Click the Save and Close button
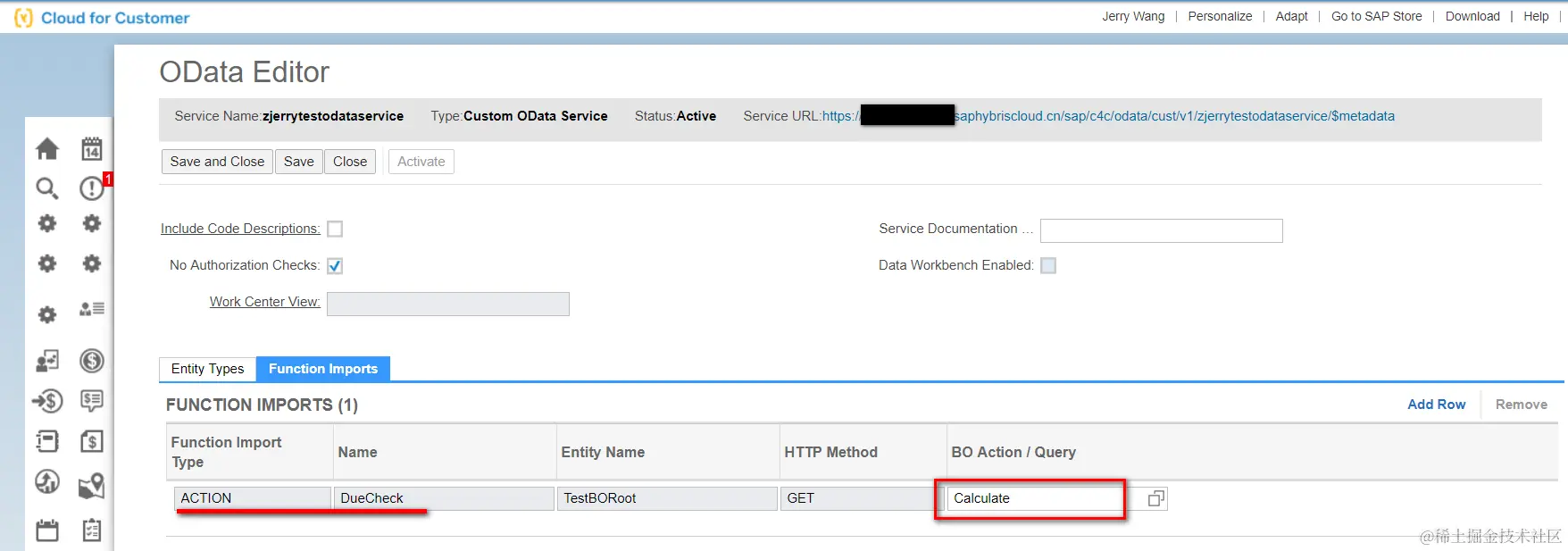 [x=217, y=162]
